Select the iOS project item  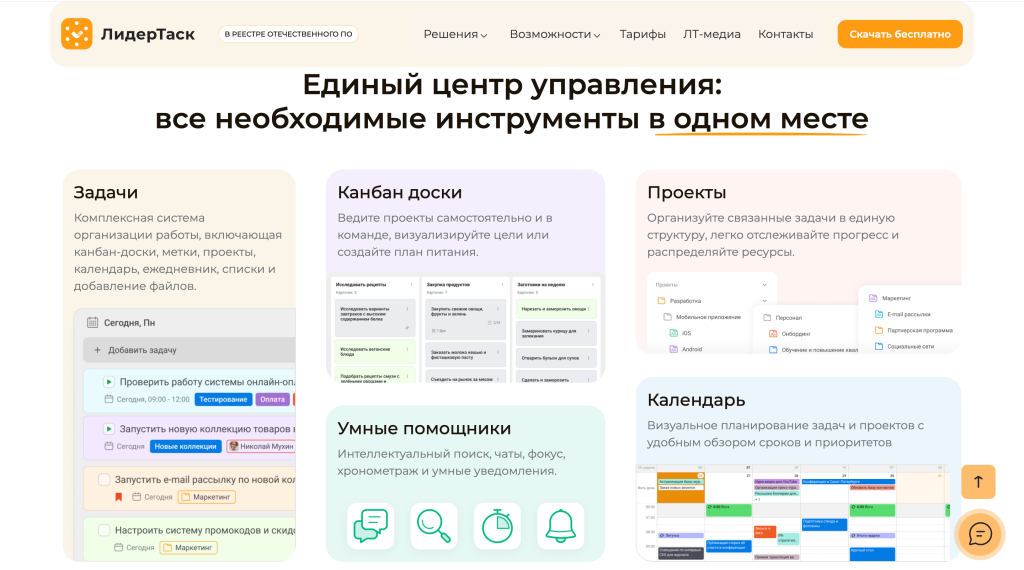pos(680,333)
